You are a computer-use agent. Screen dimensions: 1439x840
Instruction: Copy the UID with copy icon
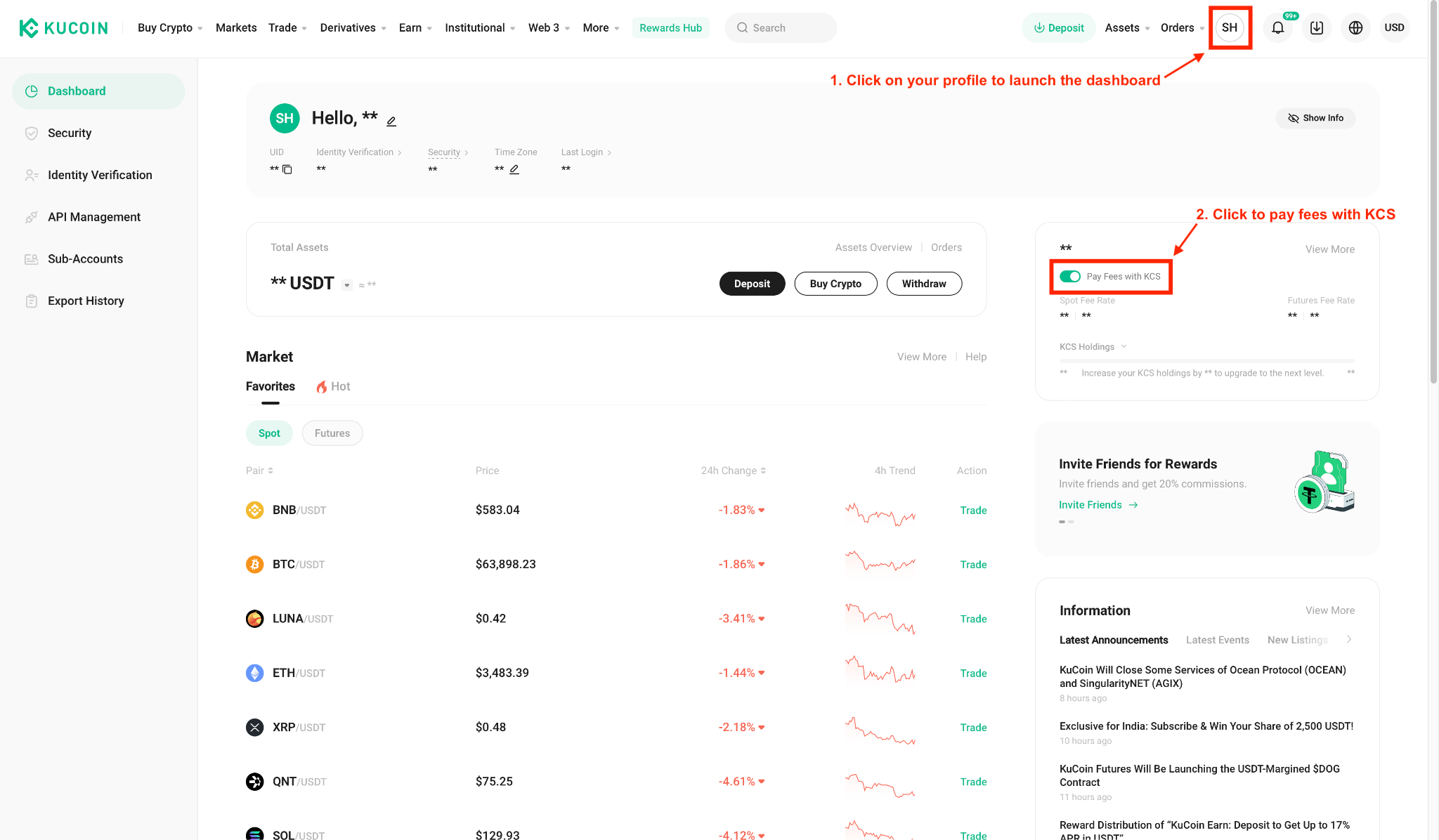[287, 169]
